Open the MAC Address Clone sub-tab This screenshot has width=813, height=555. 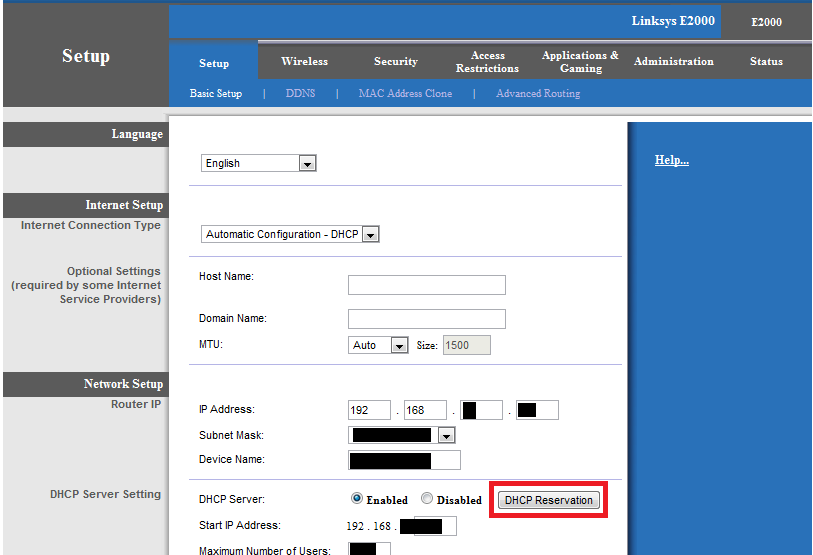pos(405,93)
